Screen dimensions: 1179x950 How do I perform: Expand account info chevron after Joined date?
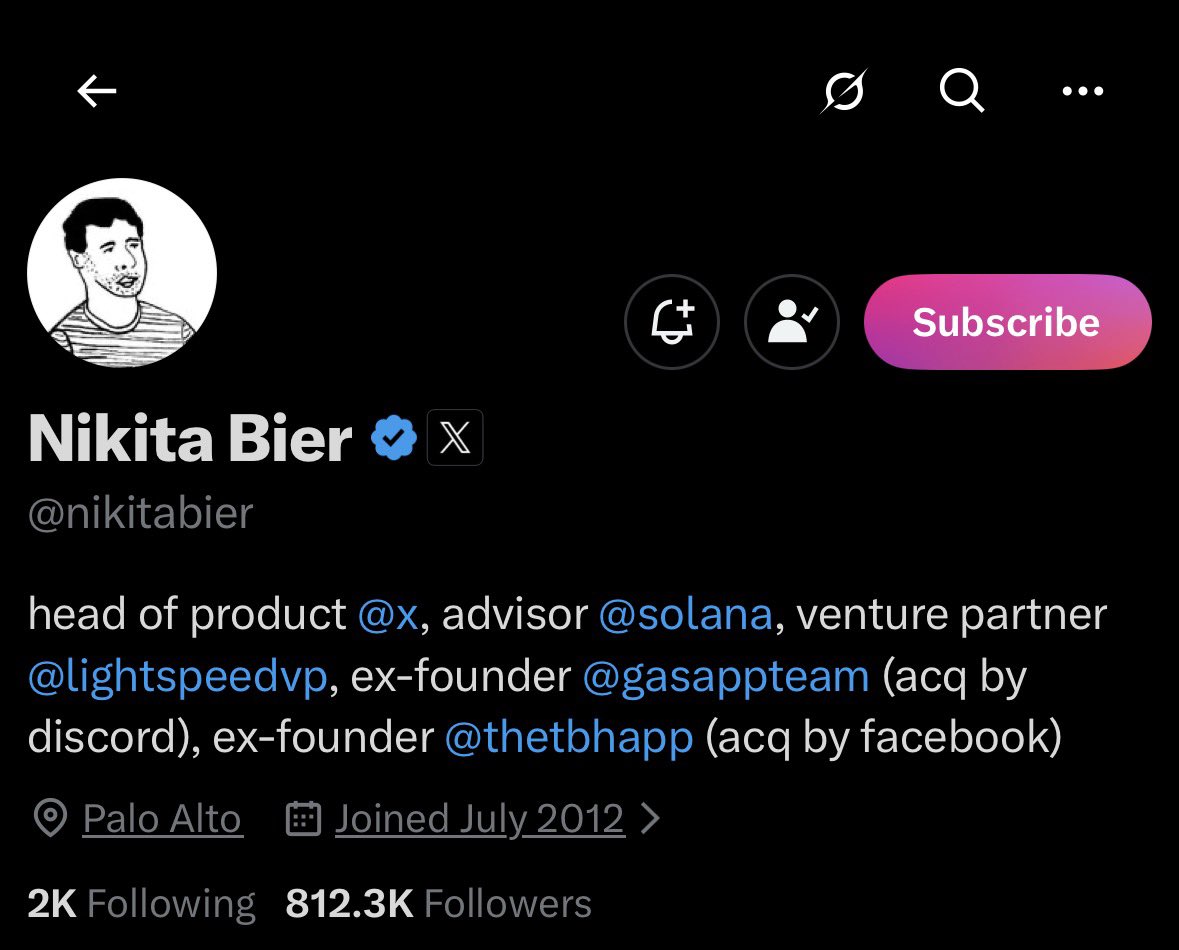tap(650, 819)
